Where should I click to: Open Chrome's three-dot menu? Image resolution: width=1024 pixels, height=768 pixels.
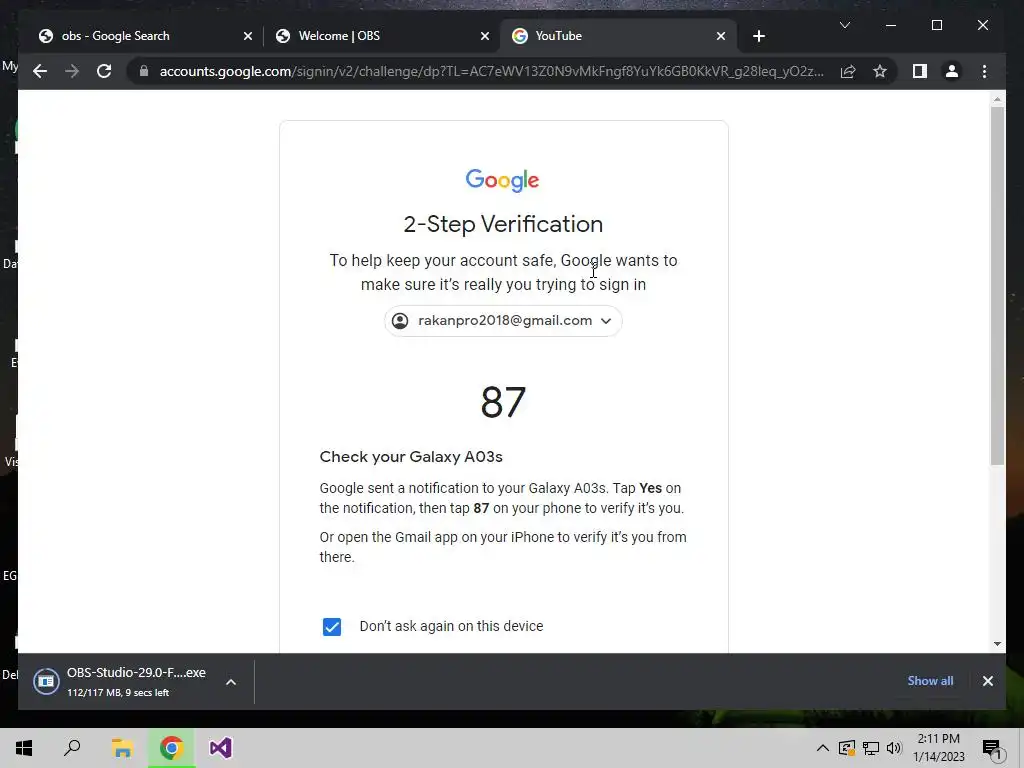point(984,71)
